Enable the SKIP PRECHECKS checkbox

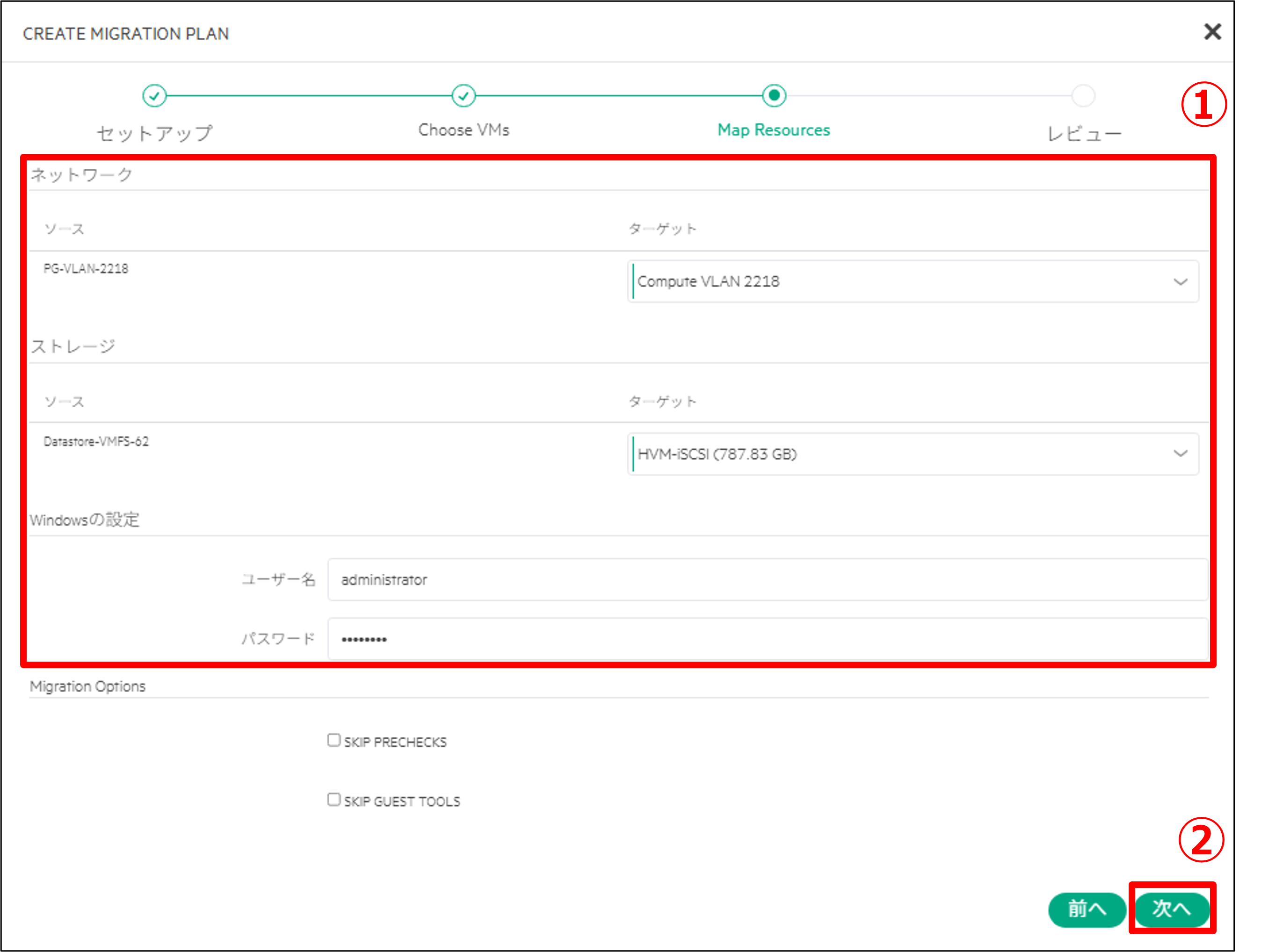[334, 740]
